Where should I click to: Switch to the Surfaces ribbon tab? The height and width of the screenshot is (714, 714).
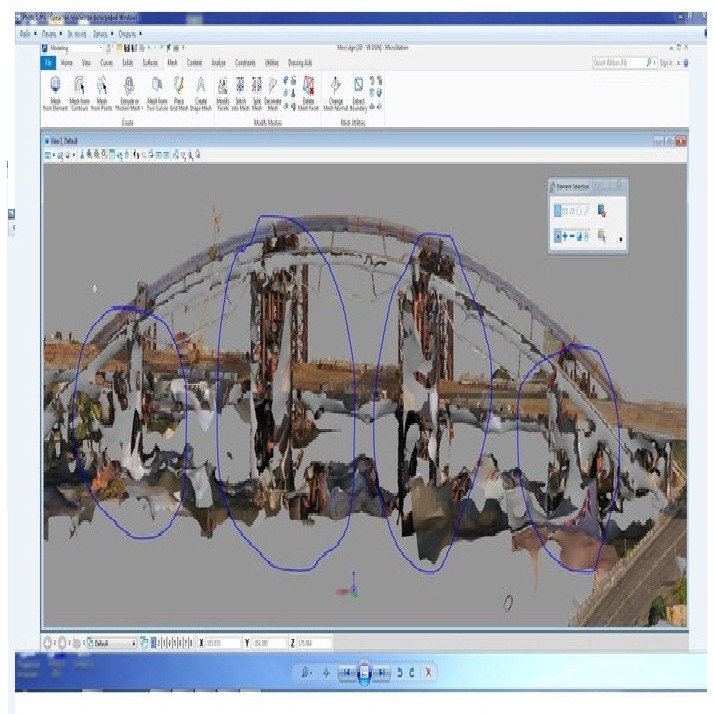(x=150, y=63)
